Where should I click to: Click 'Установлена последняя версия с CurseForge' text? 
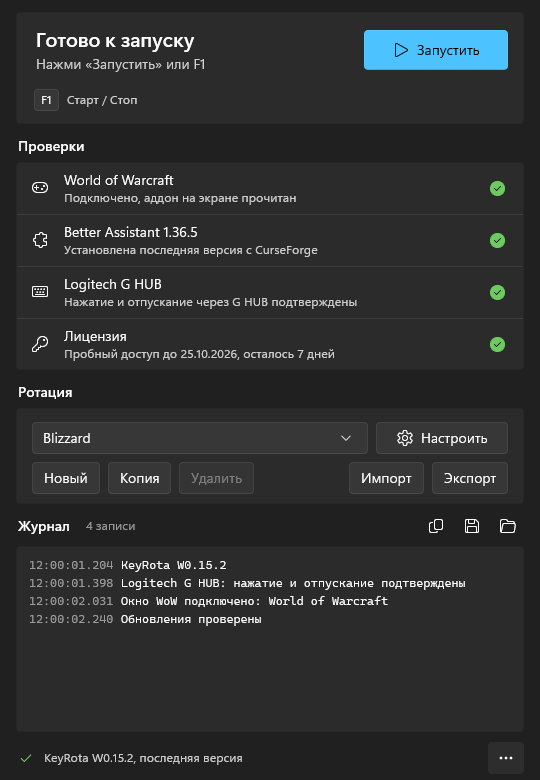(x=191, y=250)
